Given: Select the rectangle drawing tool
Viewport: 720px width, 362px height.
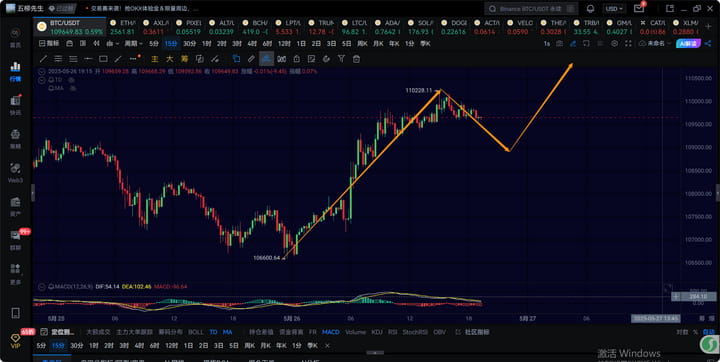Looking at the screenshot, I should pyautogui.click(x=103, y=59).
